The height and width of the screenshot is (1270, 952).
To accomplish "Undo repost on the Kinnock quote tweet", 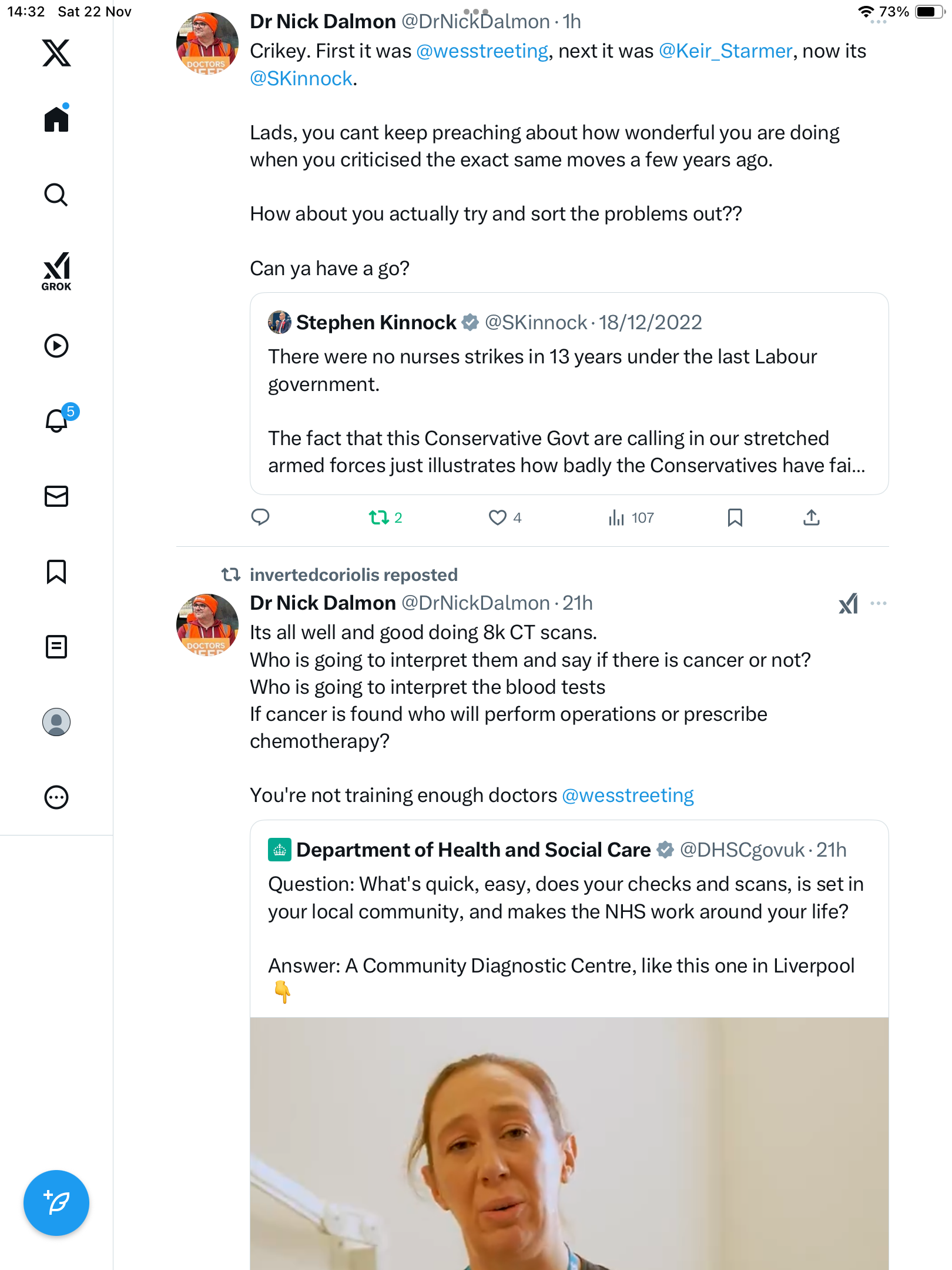I will (x=379, y=517).
